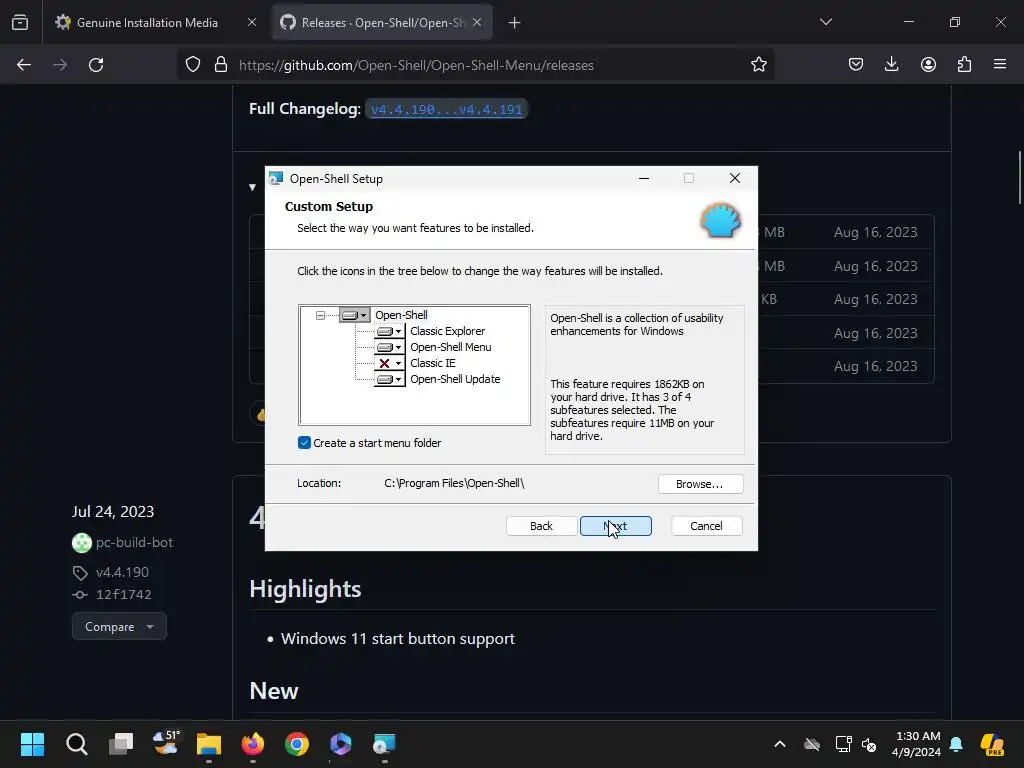Open the v4.4.190 tag link
The height and width of the screenshot is (768, 1024).
[122, 572]
